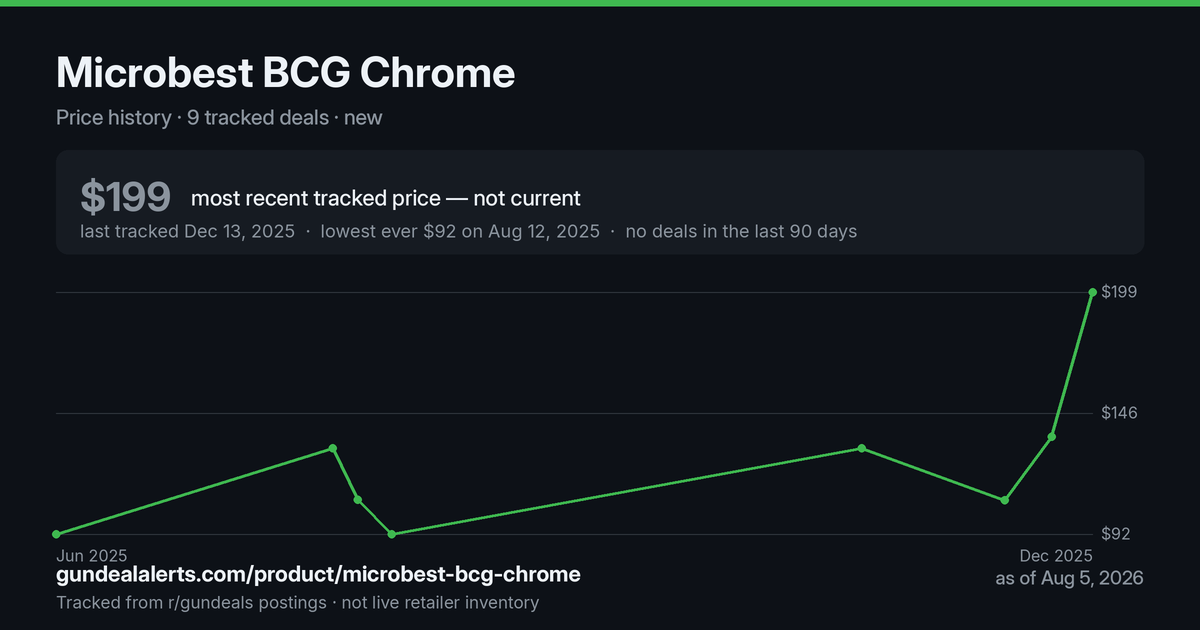Click the lowest $92 point after the dip
Image resolution: width=1200 pixels, height=630 pixels.
(392, 534)
